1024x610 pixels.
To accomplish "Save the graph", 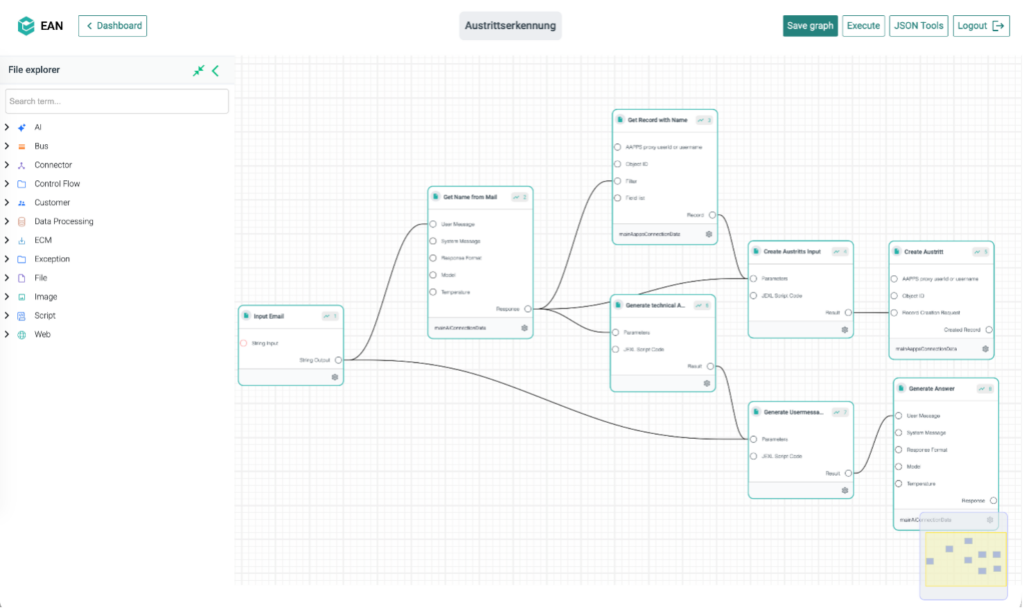I will [x=810, y=25].
